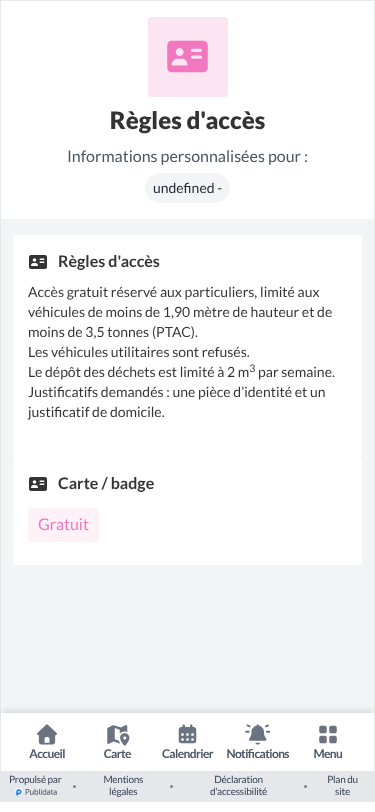Image resolution: width=375 pixels, height=812 pixels.
Task: Click the large pink ID card icon
Action: coord(188,56)
